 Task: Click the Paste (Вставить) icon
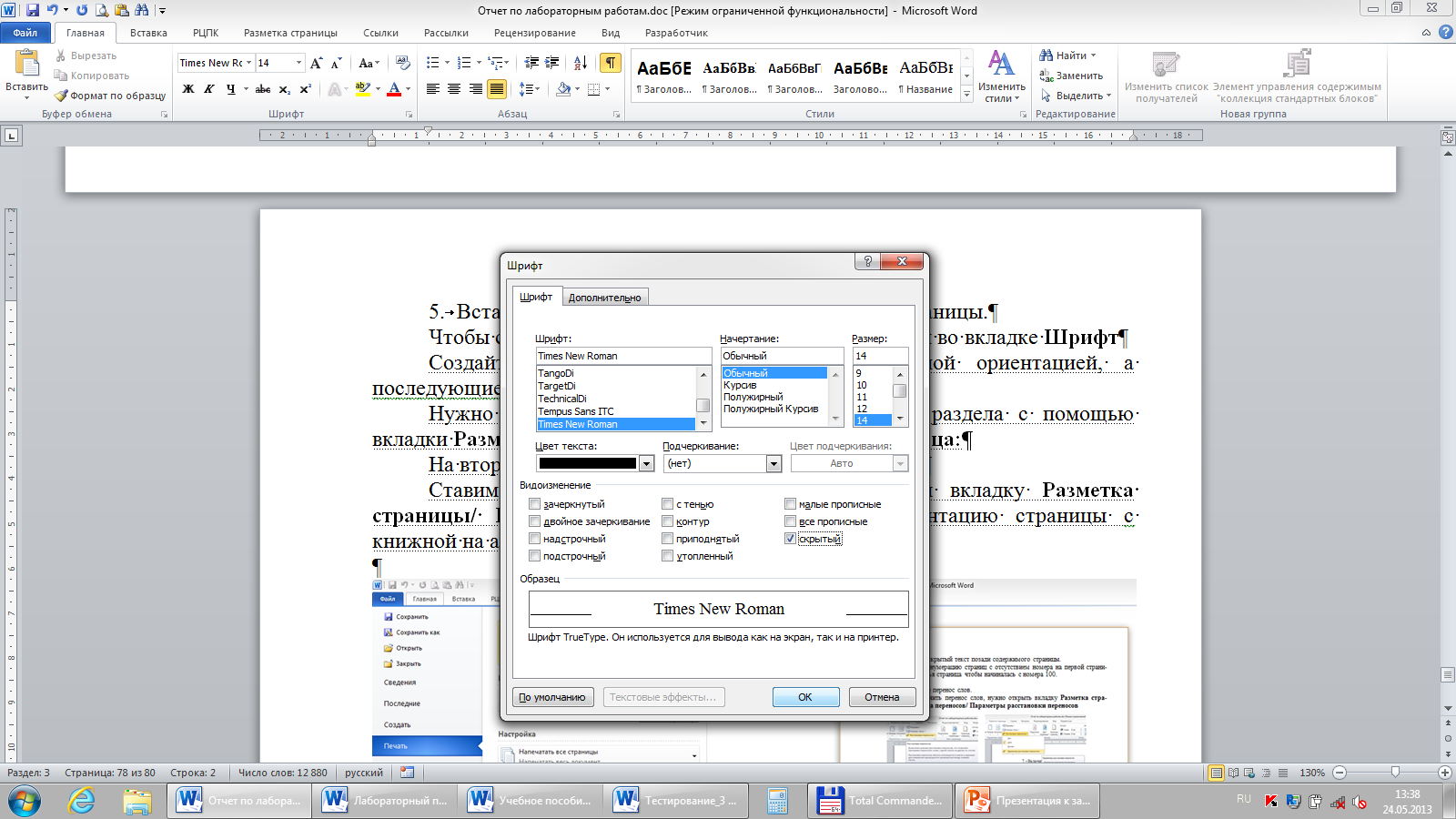pyautogui.click(x=26, y=65)
